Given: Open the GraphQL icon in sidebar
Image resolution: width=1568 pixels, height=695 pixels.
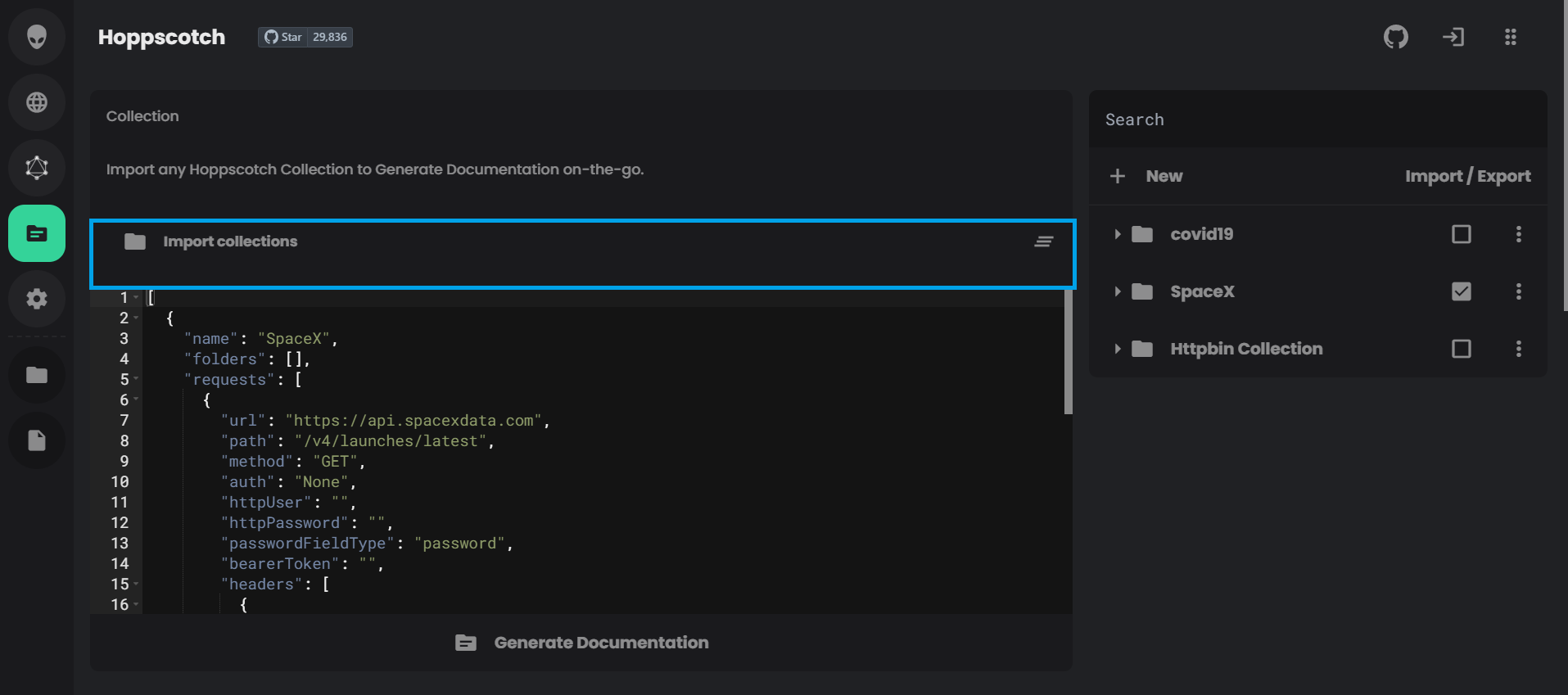Looking at the screenshot, I should coord(37,168).
